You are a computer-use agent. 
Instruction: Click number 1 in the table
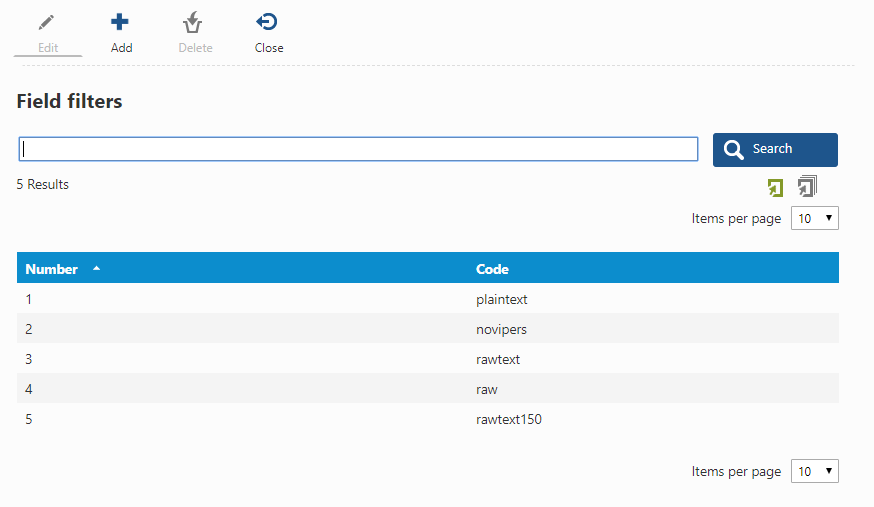[x=28, y=299]
